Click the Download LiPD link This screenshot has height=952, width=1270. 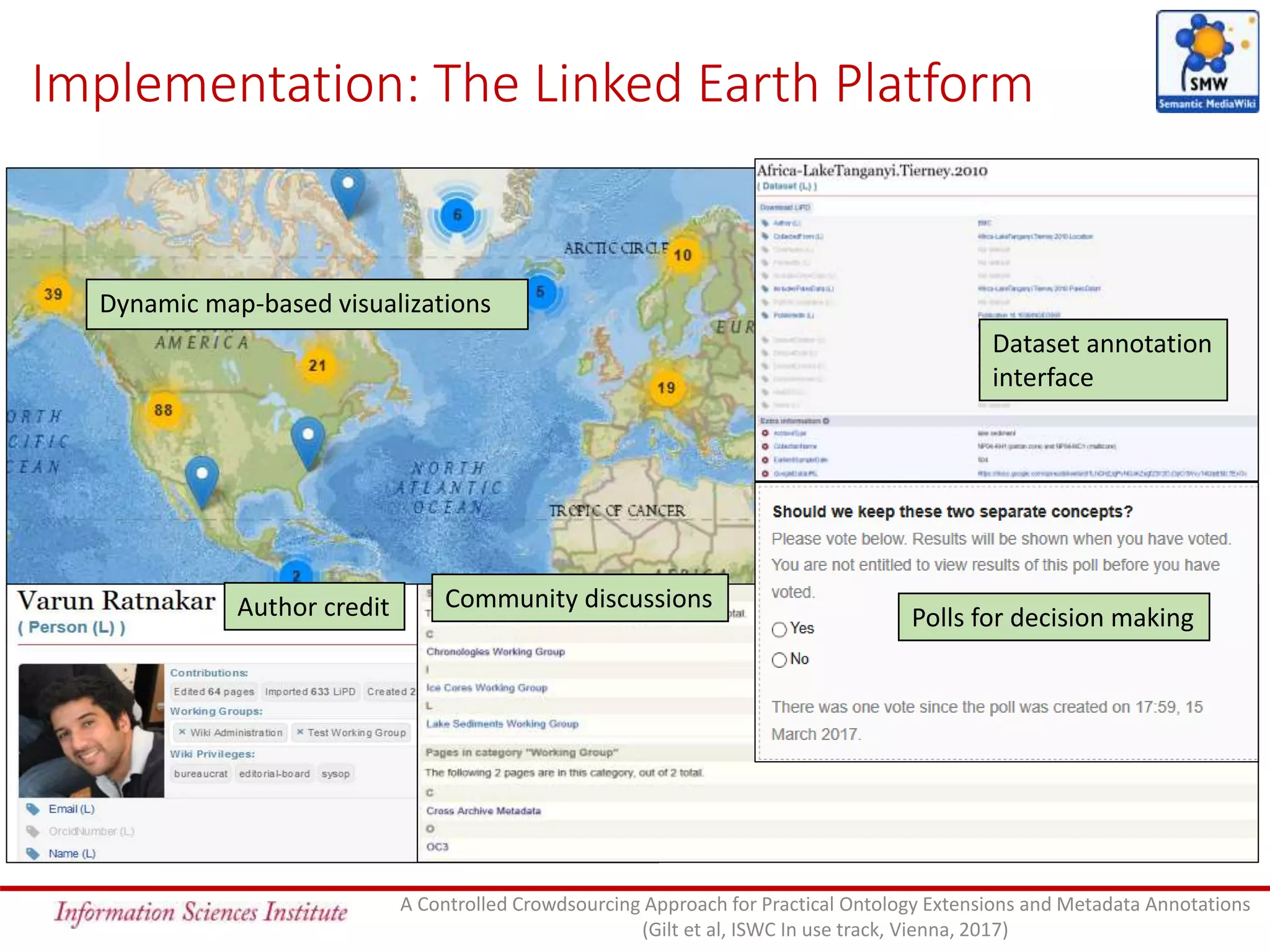pyautogui.click(x=785, y=207)
